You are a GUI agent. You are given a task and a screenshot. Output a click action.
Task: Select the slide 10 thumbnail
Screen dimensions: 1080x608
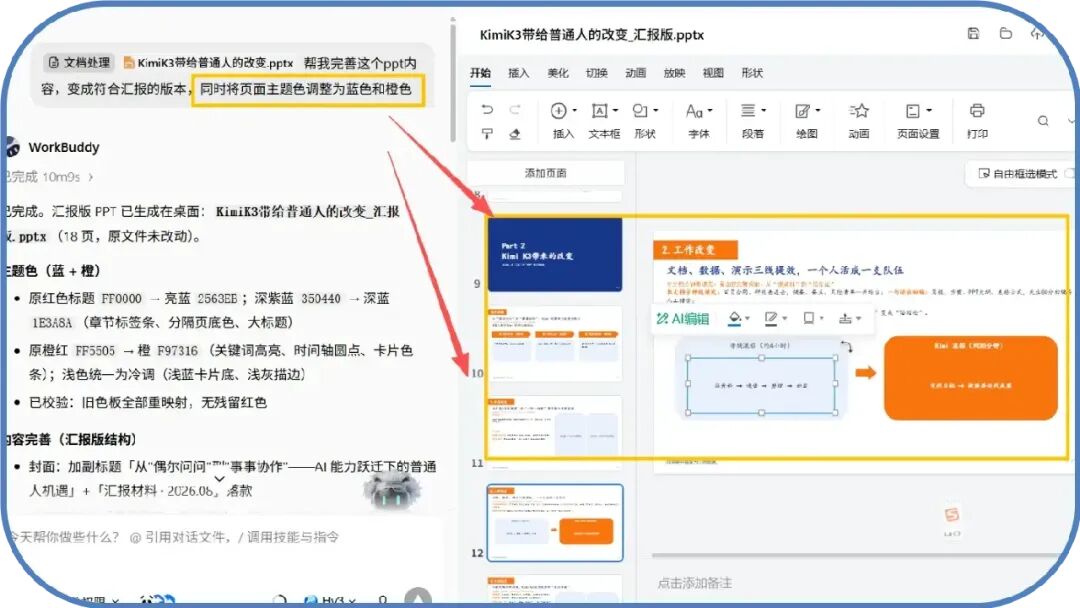tap(554, 344)
